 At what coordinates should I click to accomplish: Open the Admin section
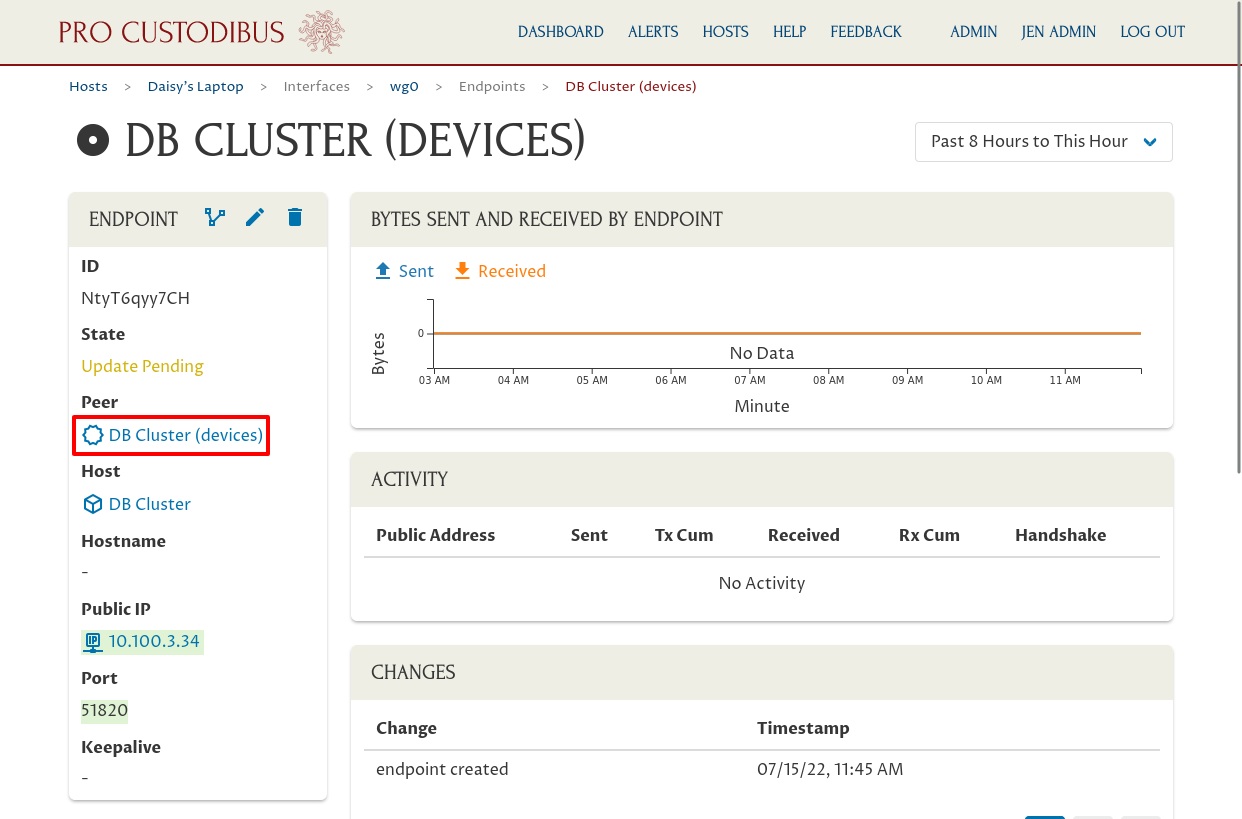974,32
